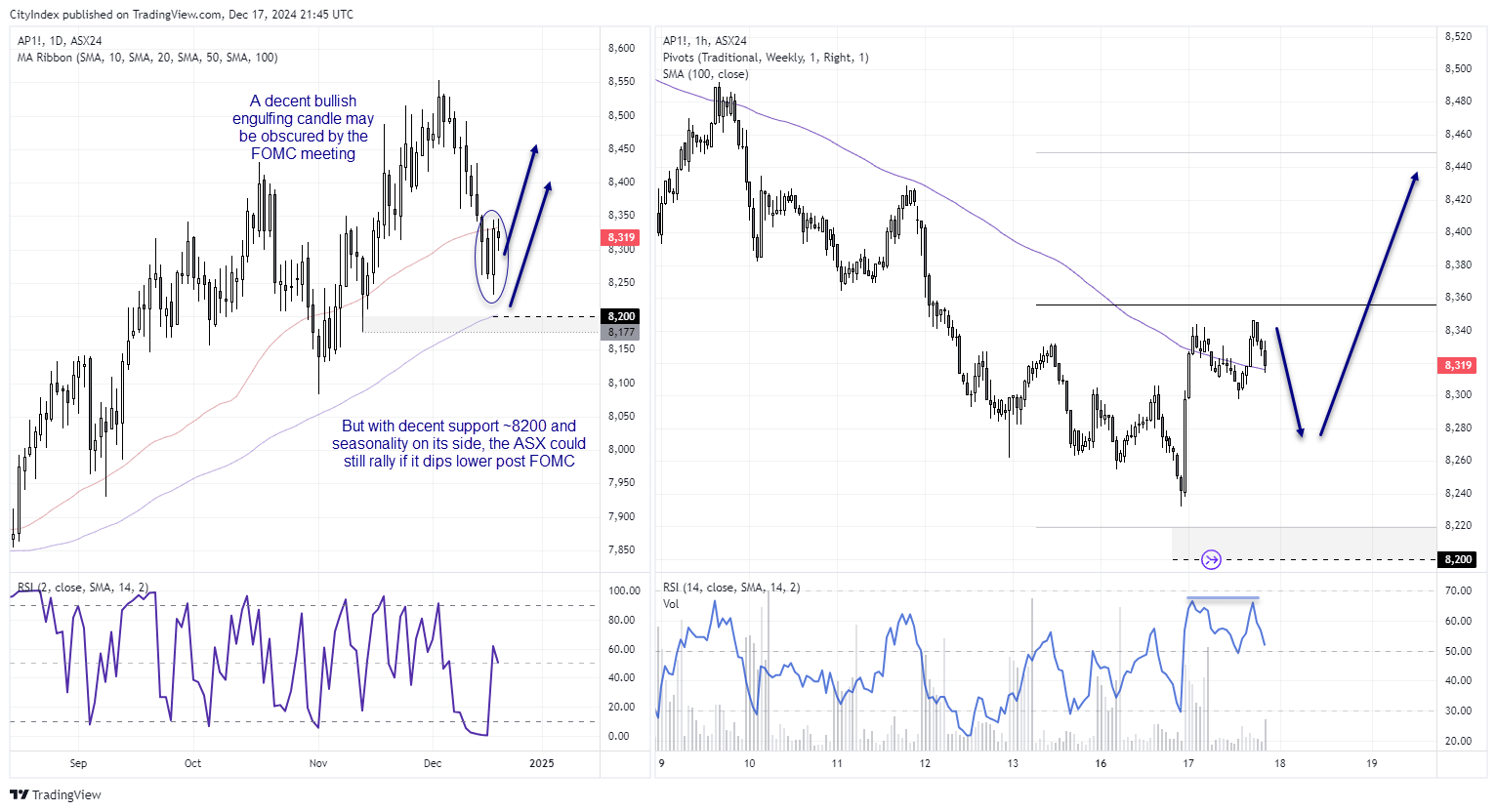1497x812 pixels.
Task: Click the red 8,319 price label on hourly chart
Action: pyautogui.click(x=1458, y=365)
